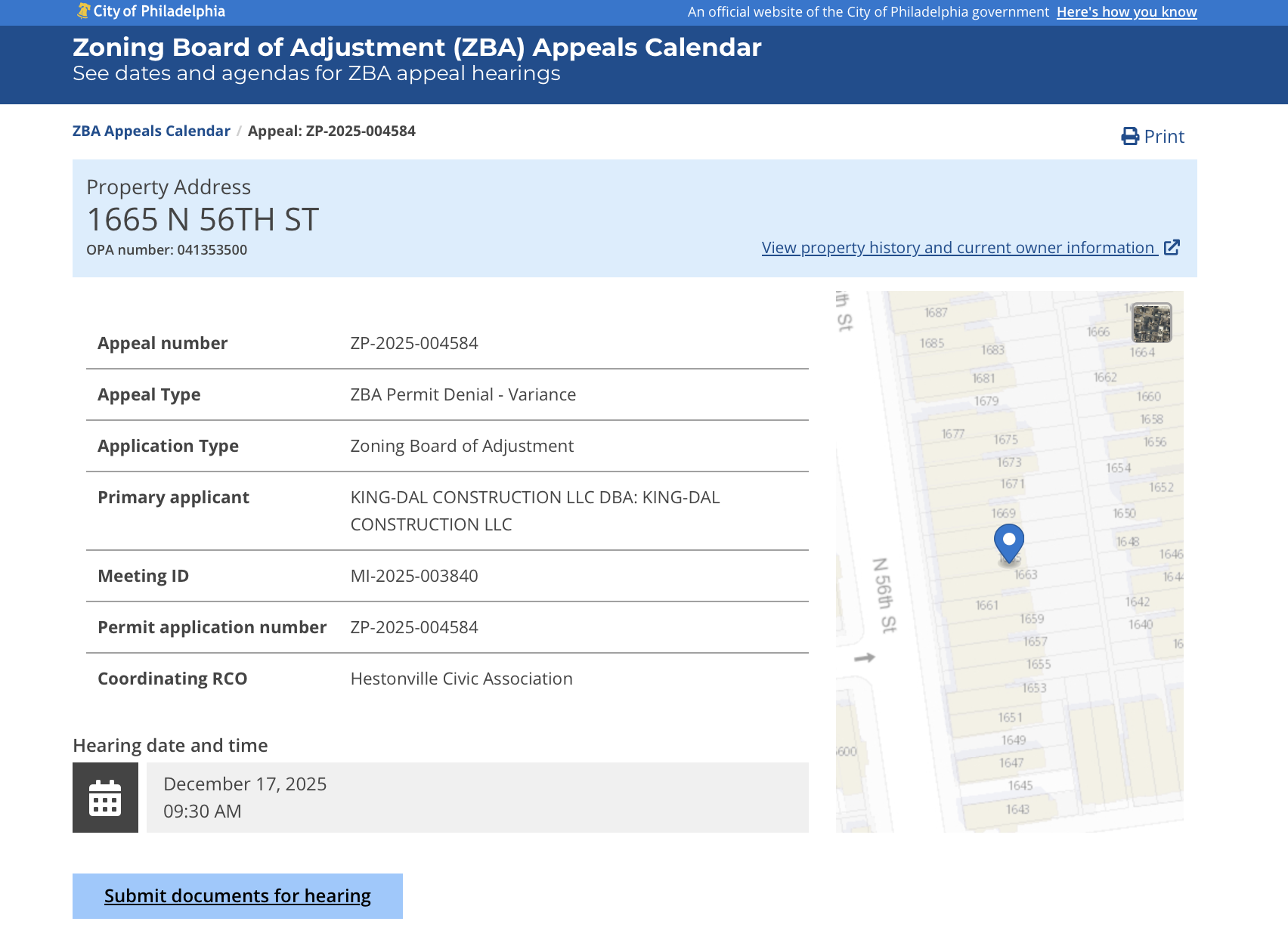The image size is (1288, 940).
Task: Click the calendar icon beside hearing date
Action: click(x=105, y=796)
